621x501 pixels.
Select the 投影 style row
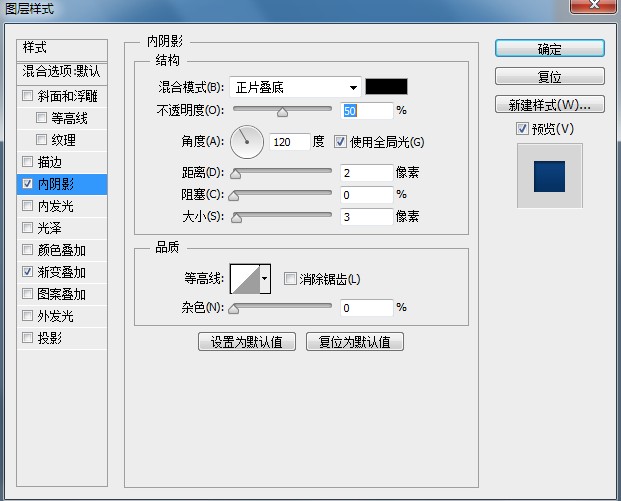pyautogui.click(x=62, y=338)
